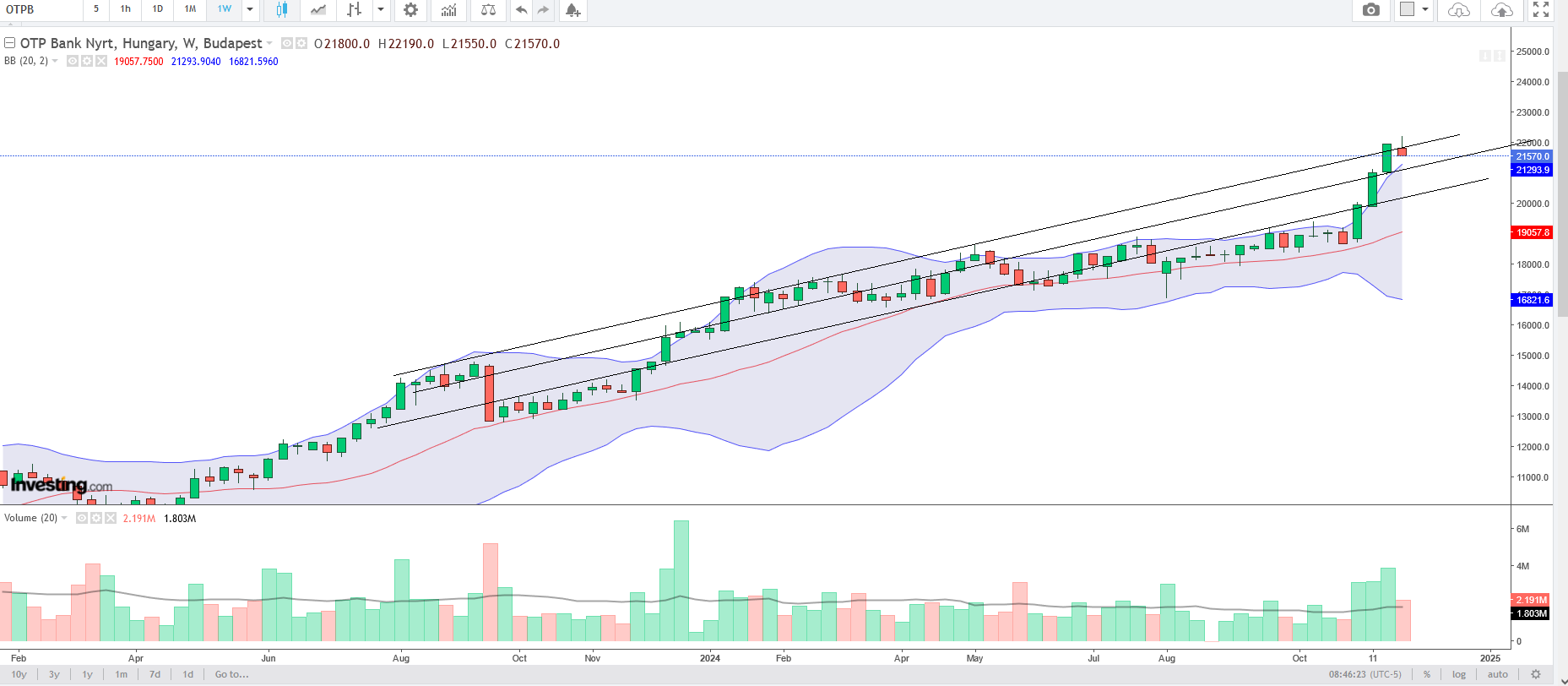
Task: Click the 21570.0 current price label
Action: (x=1533, y=156)
